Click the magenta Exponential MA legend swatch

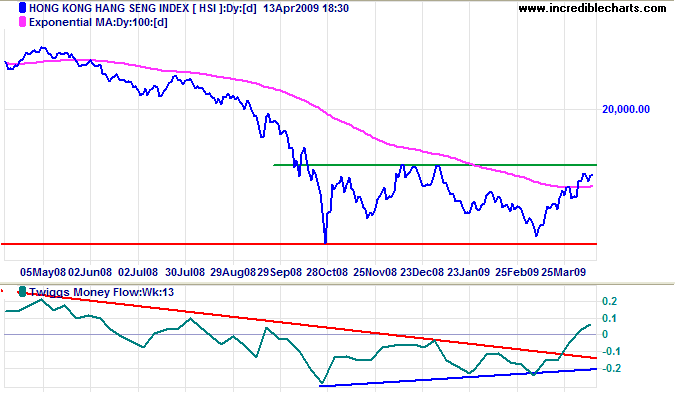click(22, 22)
